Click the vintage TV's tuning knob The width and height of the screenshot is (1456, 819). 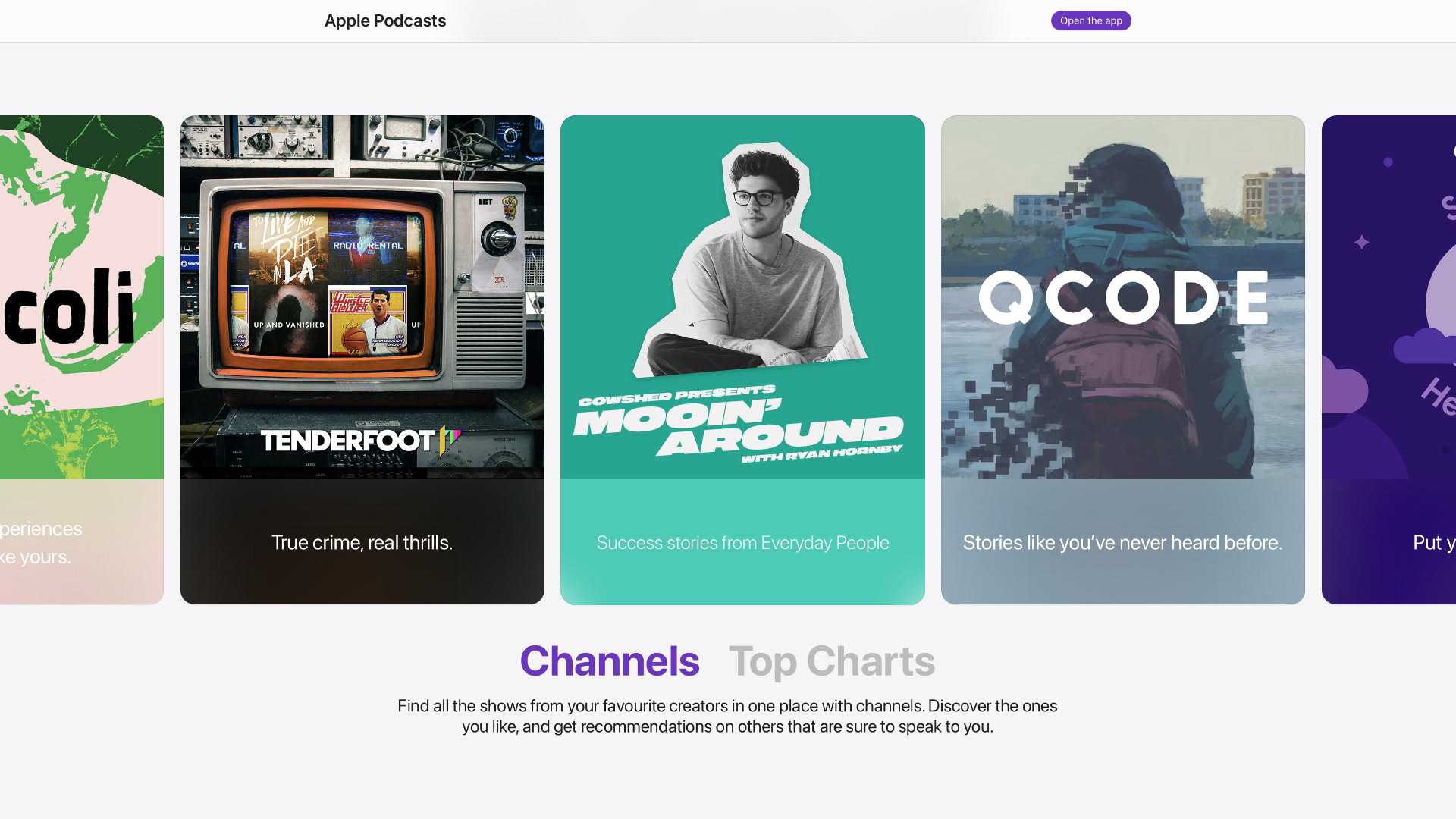497,240
